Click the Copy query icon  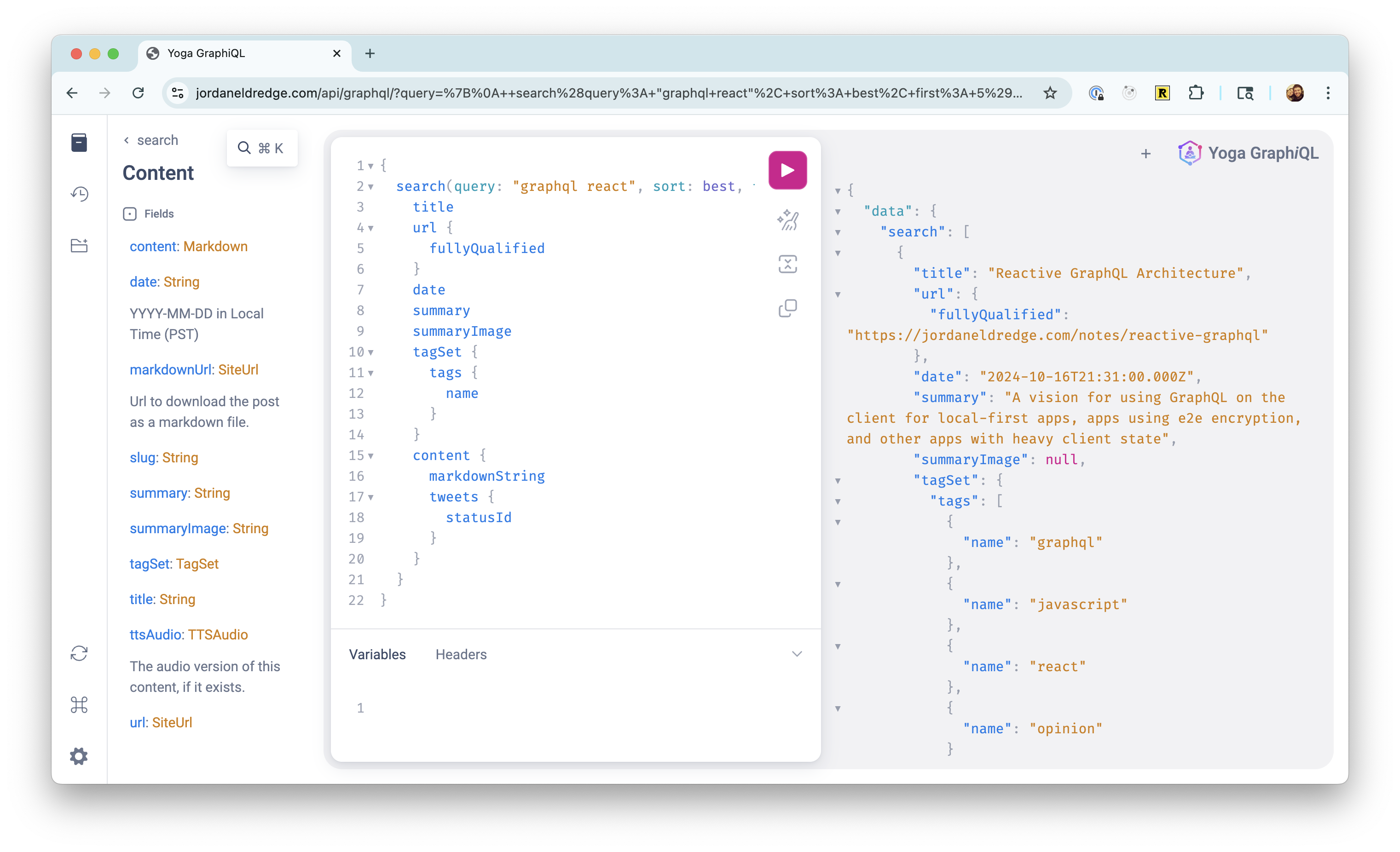(x=787, y=308)
